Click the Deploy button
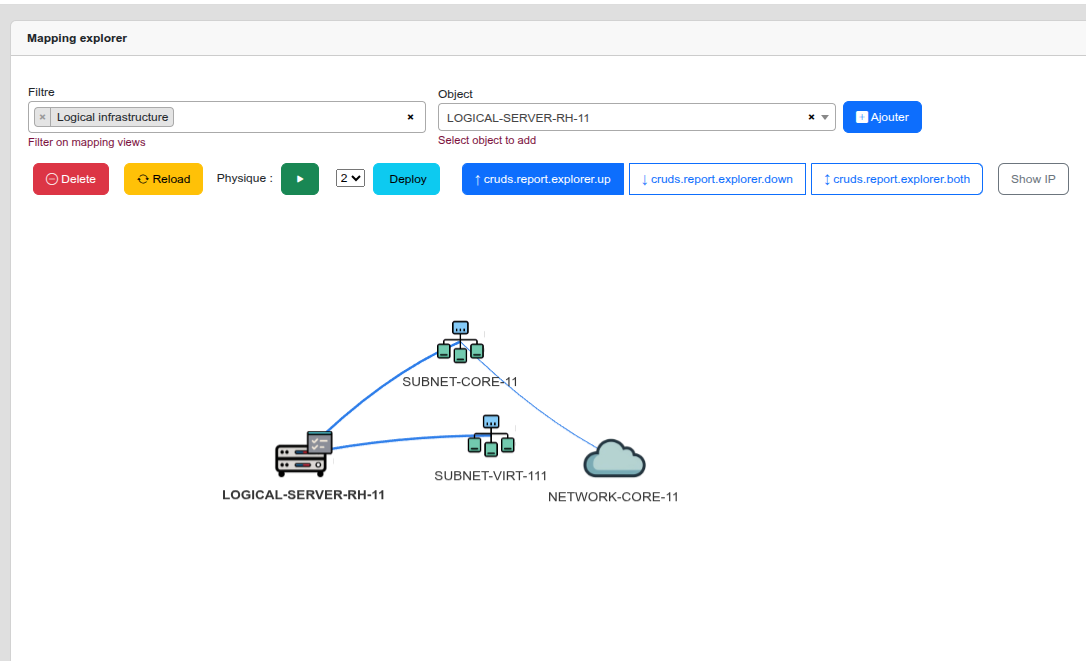 tap(407, 179)
